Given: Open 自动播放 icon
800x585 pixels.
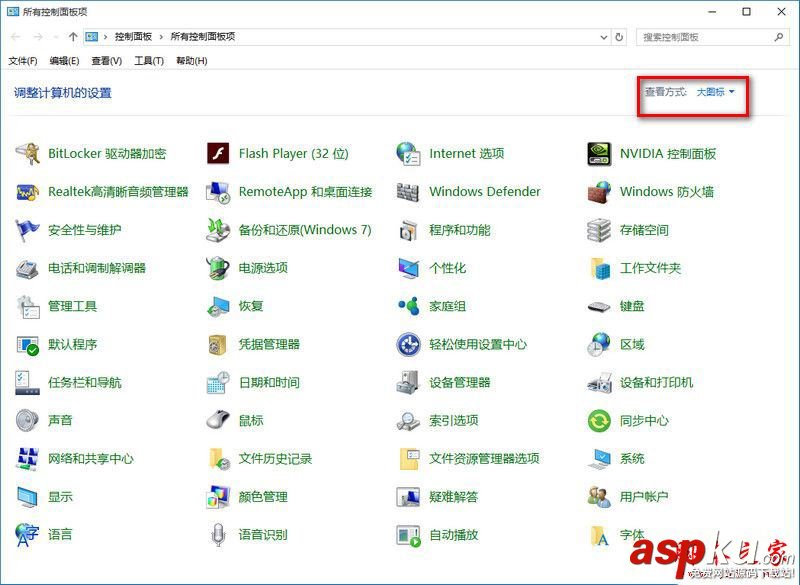Looking at the screenshot, I should coord(409,535).
